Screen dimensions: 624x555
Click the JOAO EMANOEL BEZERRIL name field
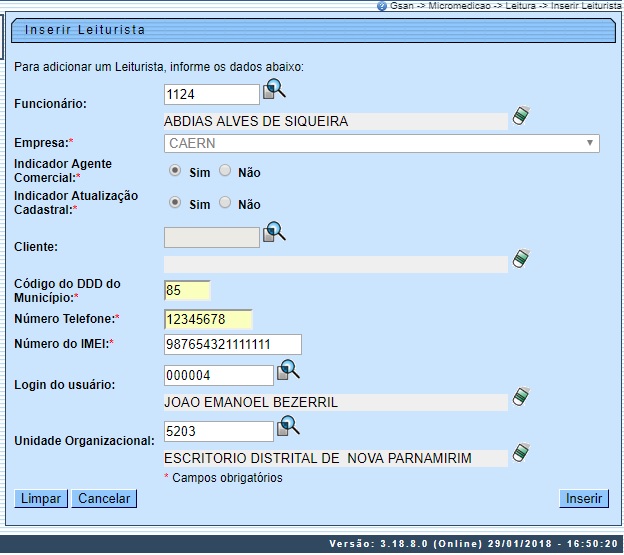point(336,403)
